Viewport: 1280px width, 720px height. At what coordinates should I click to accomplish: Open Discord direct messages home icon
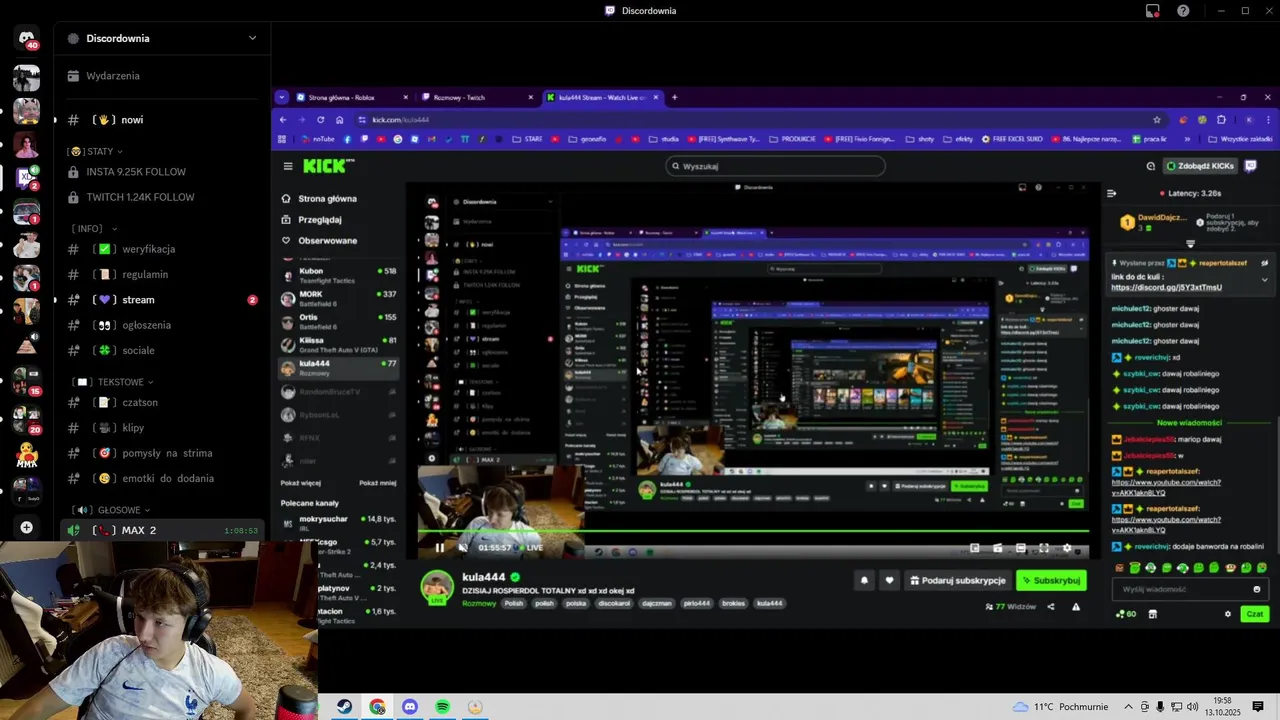[x=27, y=38]
